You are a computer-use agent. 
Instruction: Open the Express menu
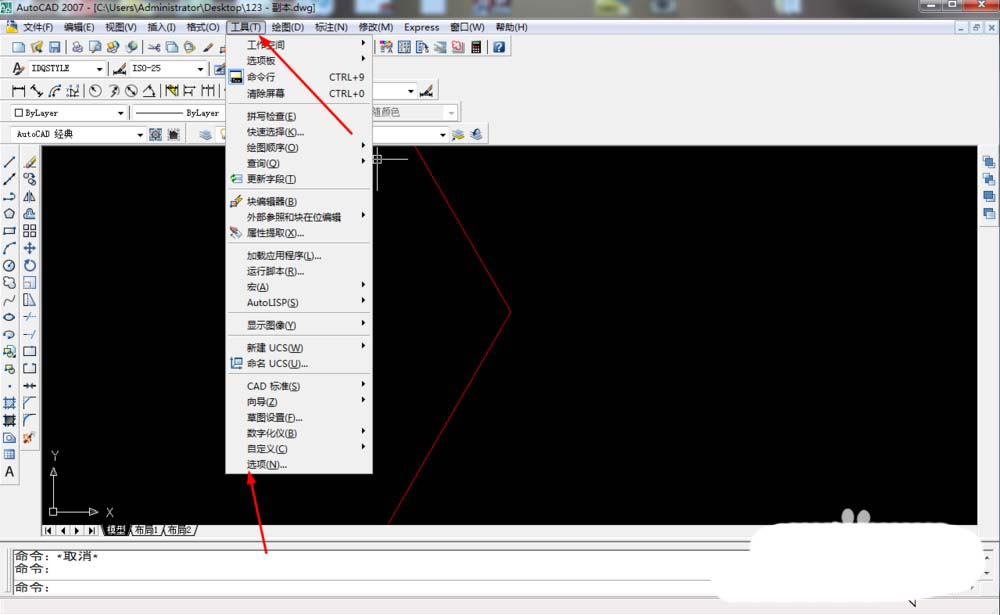(422, 27)
